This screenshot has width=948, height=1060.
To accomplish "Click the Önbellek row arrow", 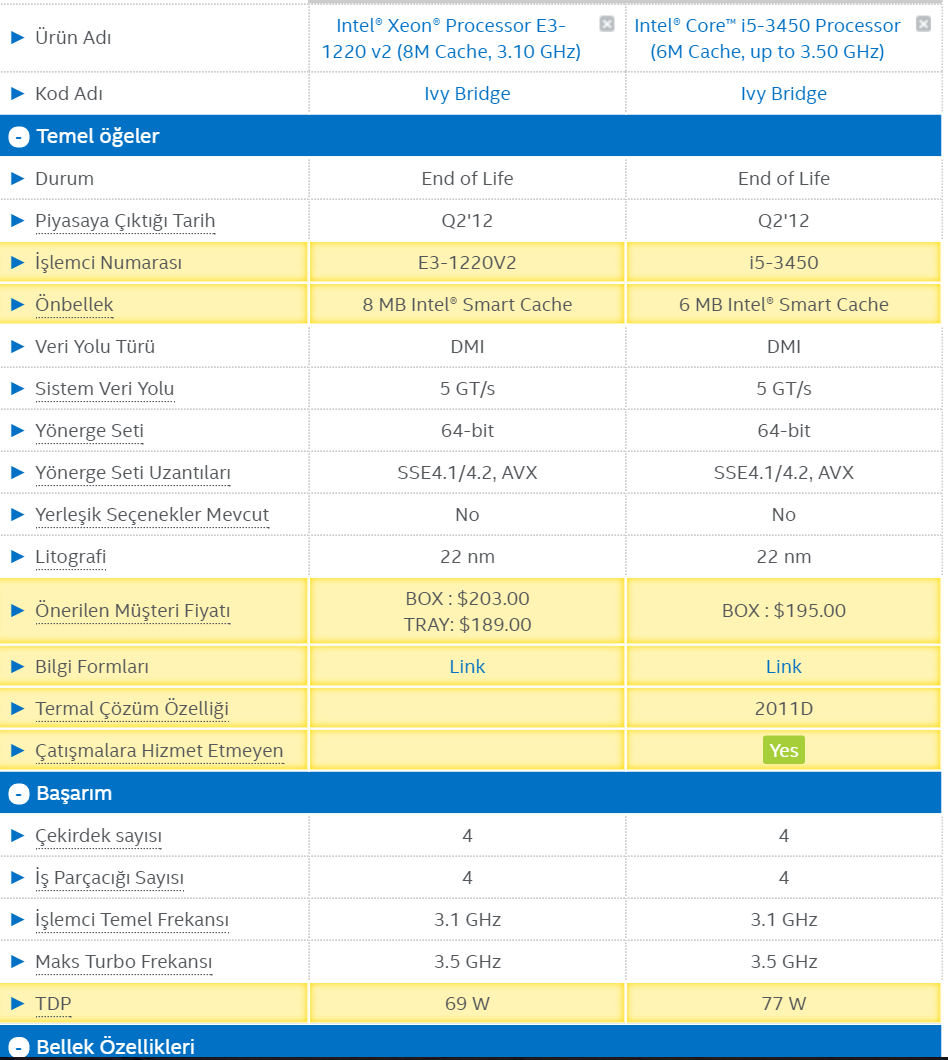I will [18, 304].
